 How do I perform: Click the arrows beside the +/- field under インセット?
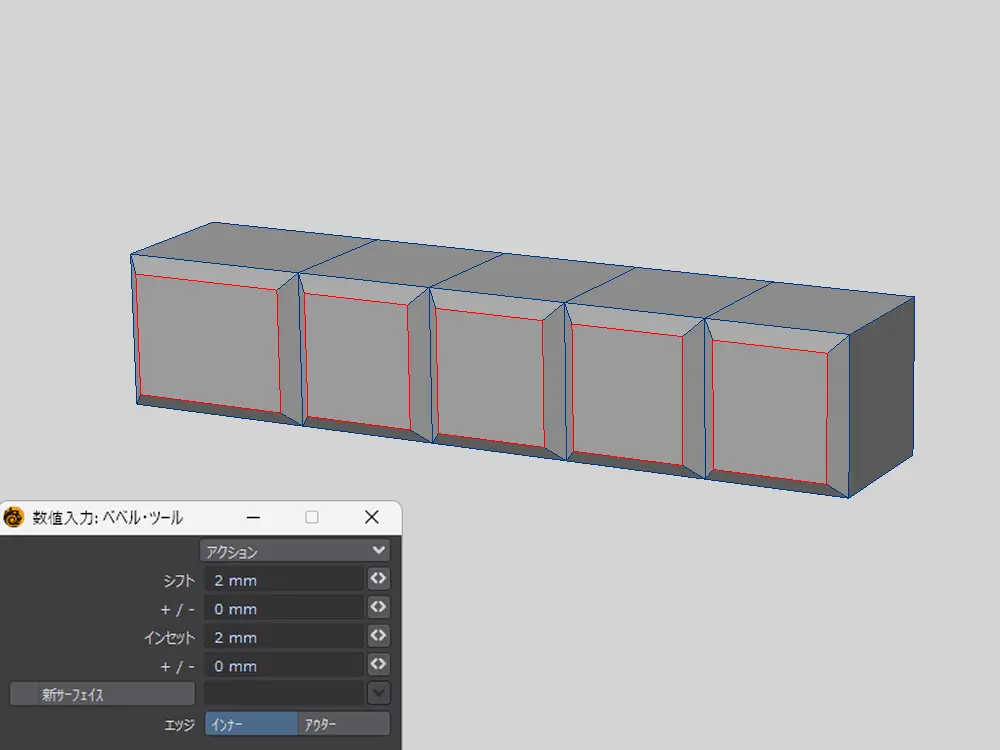[378, 665]
